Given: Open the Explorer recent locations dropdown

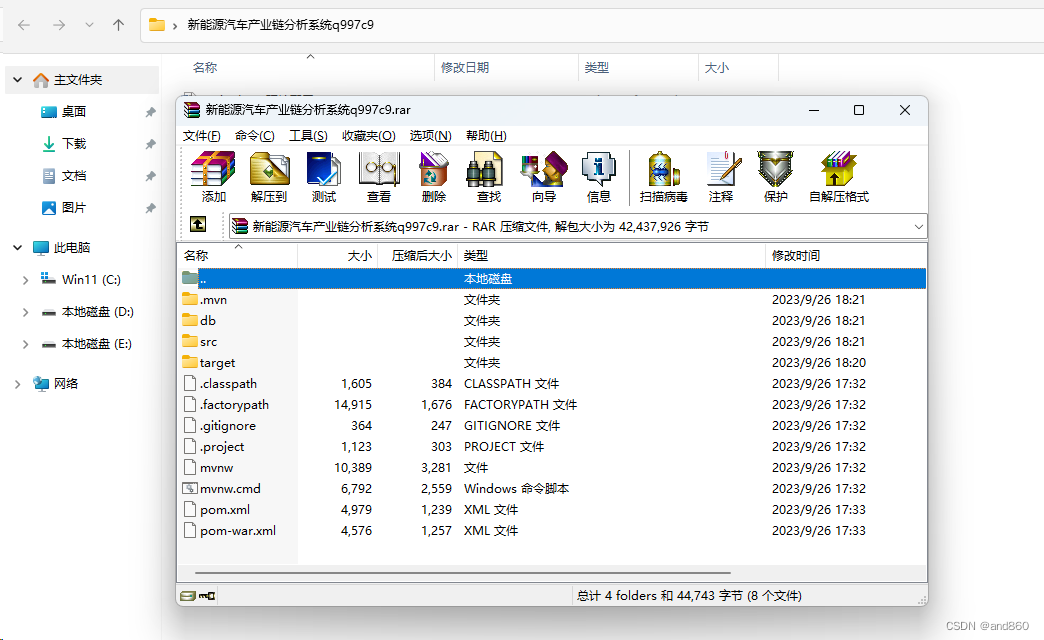Looking at the screenshot, I should point(89,25).
